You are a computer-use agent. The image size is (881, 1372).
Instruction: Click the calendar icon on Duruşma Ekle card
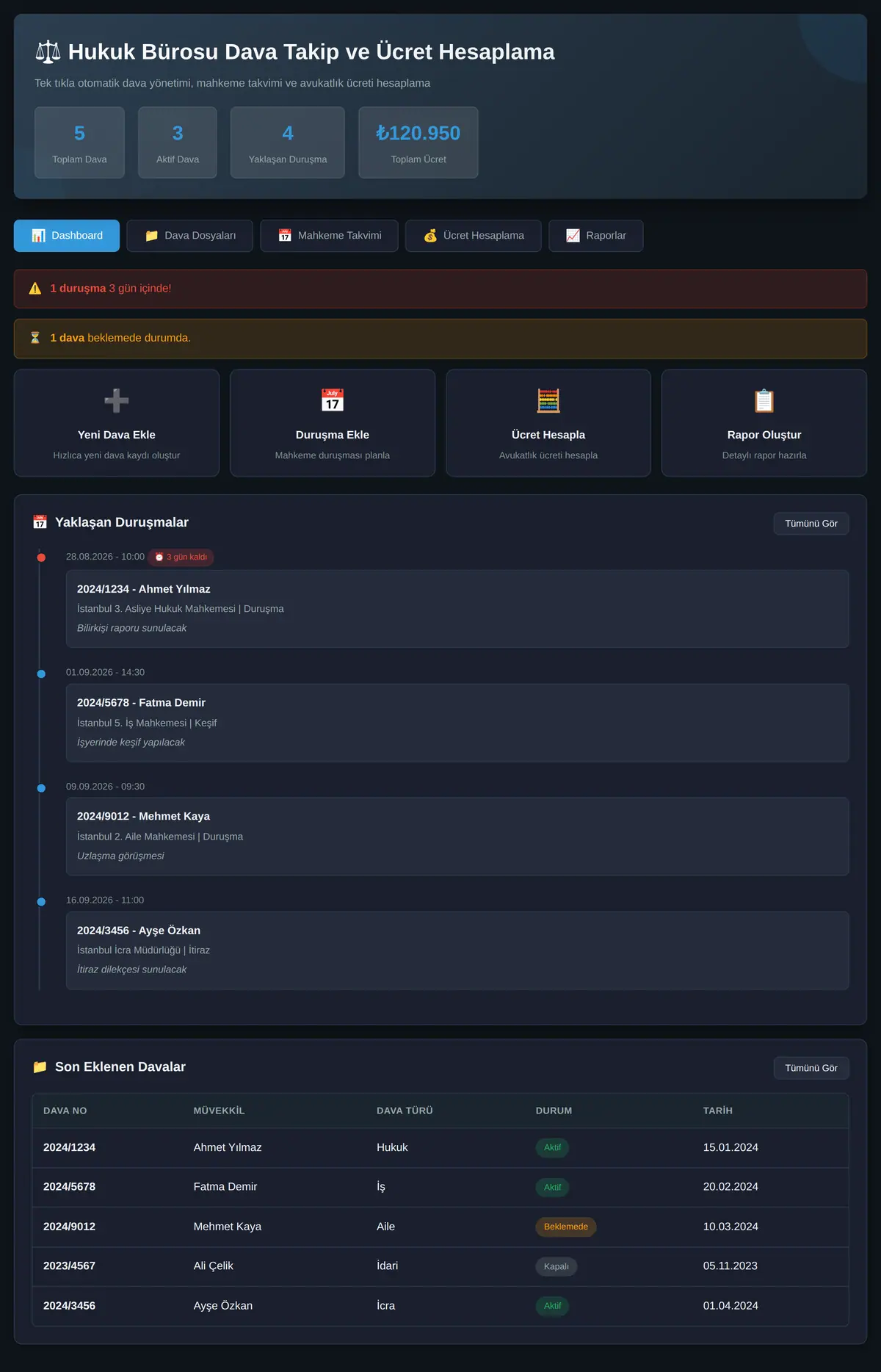pyautogui.click(x=333, y=401)
